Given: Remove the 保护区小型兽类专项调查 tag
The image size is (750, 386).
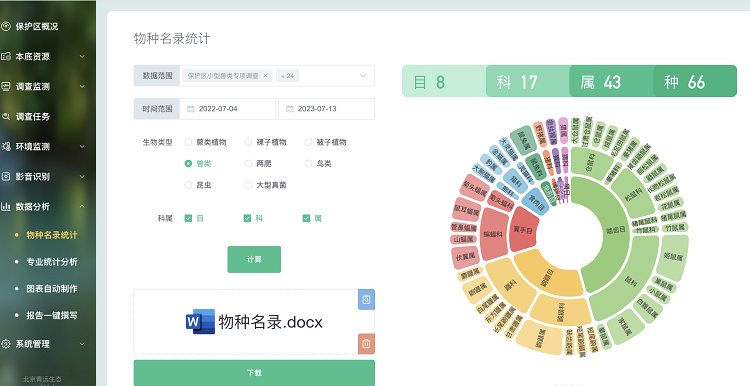Looking at the screenshot, I should [265, 76].
